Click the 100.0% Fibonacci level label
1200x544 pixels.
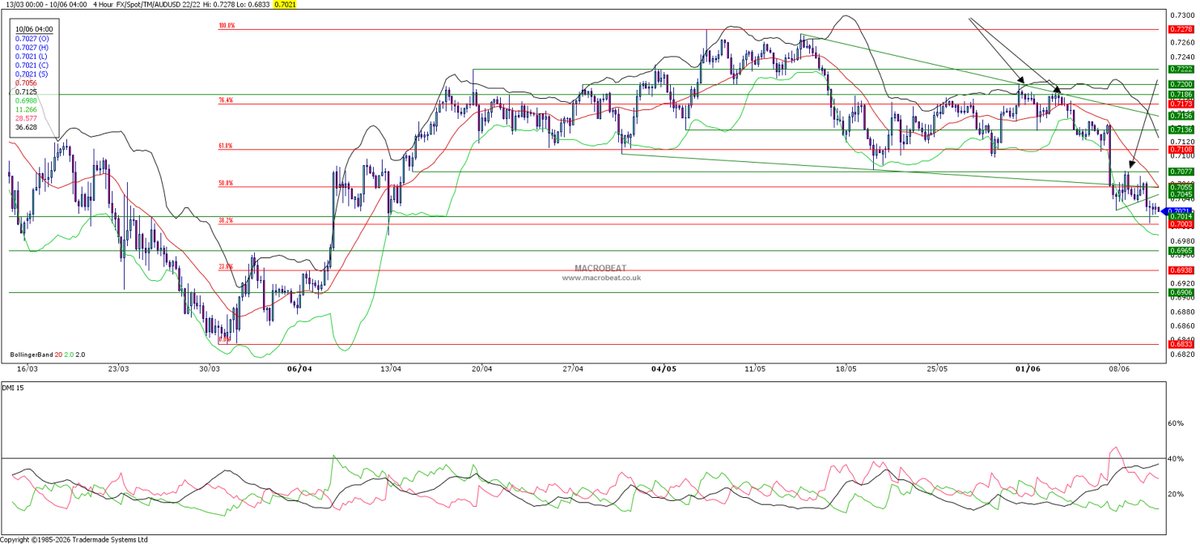coord(226,27)
